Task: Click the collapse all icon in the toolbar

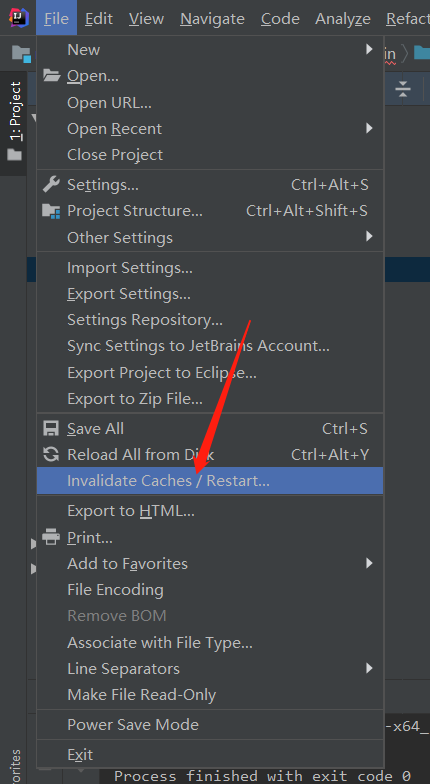Action: coord(402,89)
